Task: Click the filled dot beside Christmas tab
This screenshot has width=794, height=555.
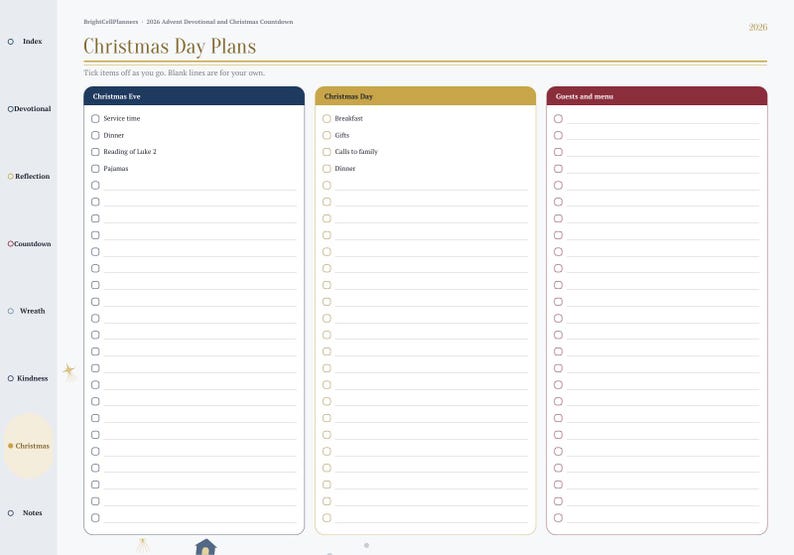Action: coord(11,446)
